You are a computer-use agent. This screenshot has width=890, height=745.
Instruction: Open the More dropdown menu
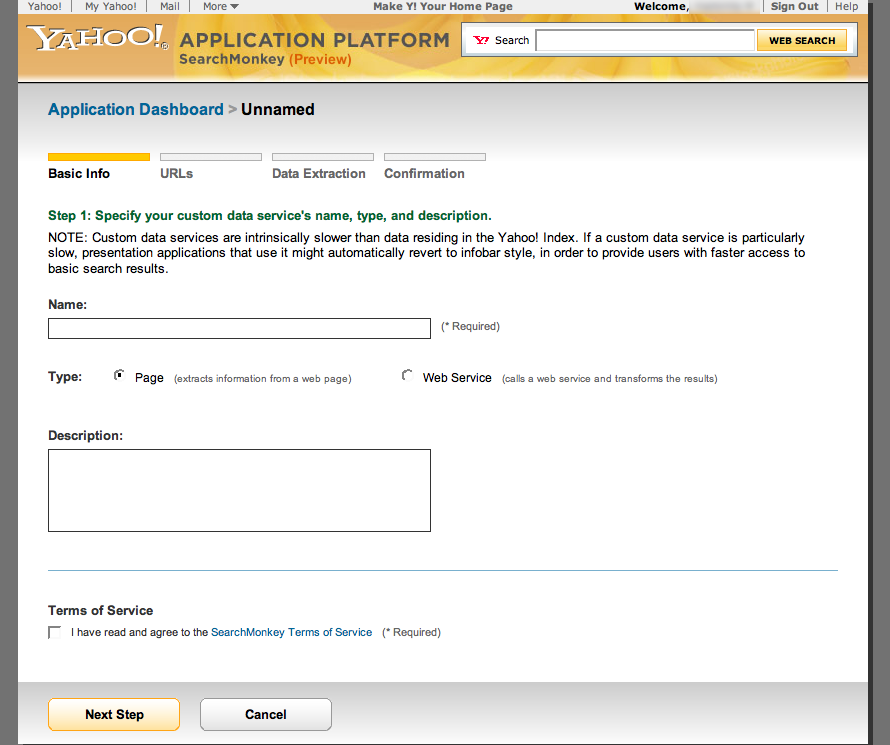221,6
